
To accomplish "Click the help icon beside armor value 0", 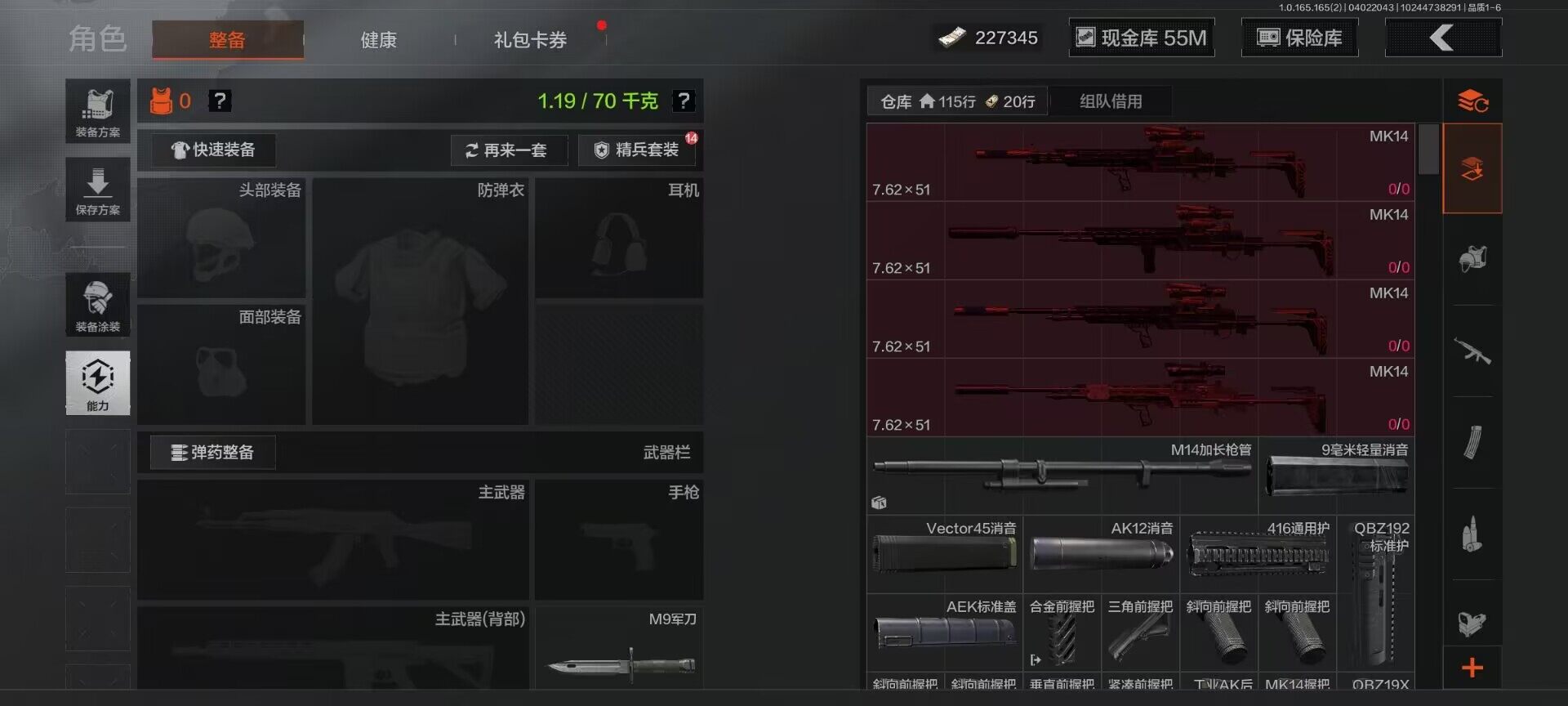I will (x=220, y=101).
